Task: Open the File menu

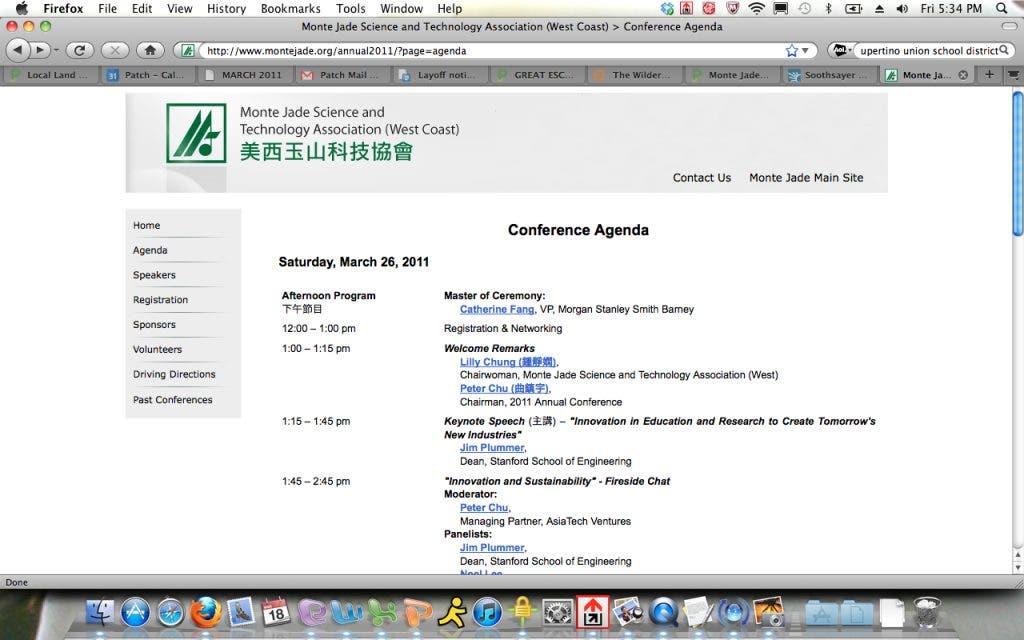Action: point(107,8)
